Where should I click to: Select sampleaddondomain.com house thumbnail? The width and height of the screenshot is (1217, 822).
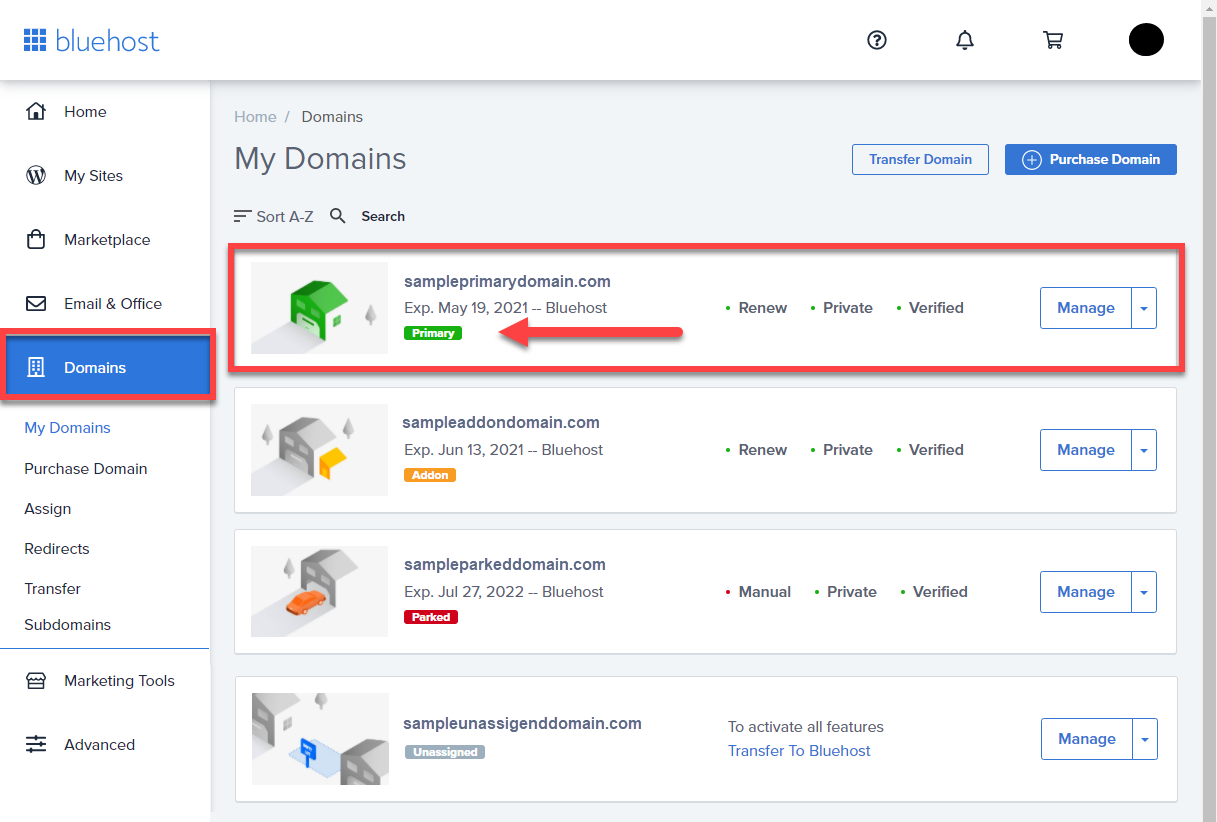coord(319,450)
